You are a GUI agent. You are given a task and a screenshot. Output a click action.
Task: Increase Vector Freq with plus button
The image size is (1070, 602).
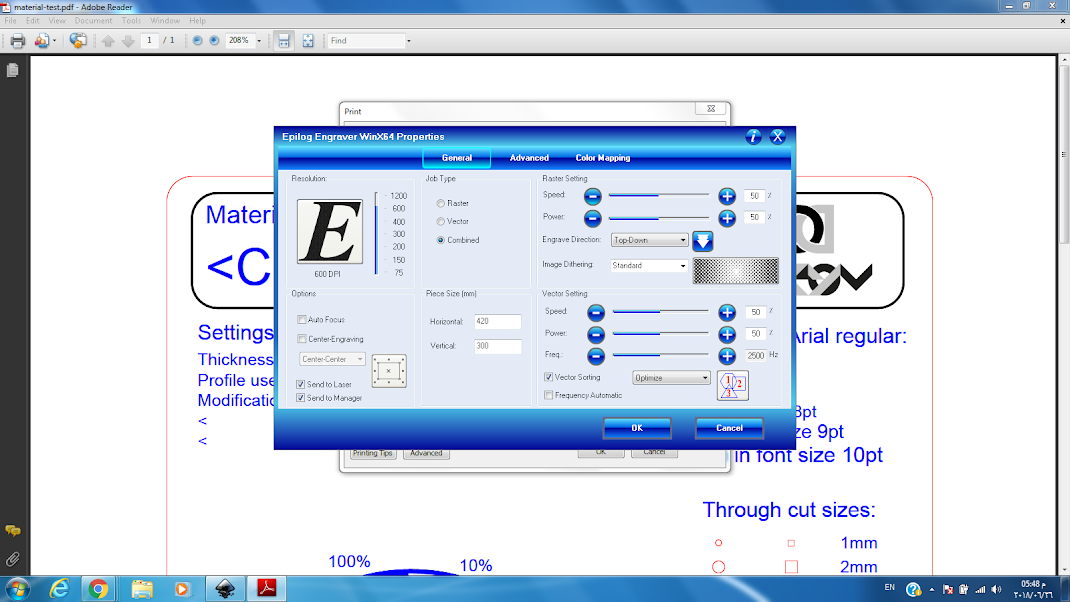click(727, 356)
